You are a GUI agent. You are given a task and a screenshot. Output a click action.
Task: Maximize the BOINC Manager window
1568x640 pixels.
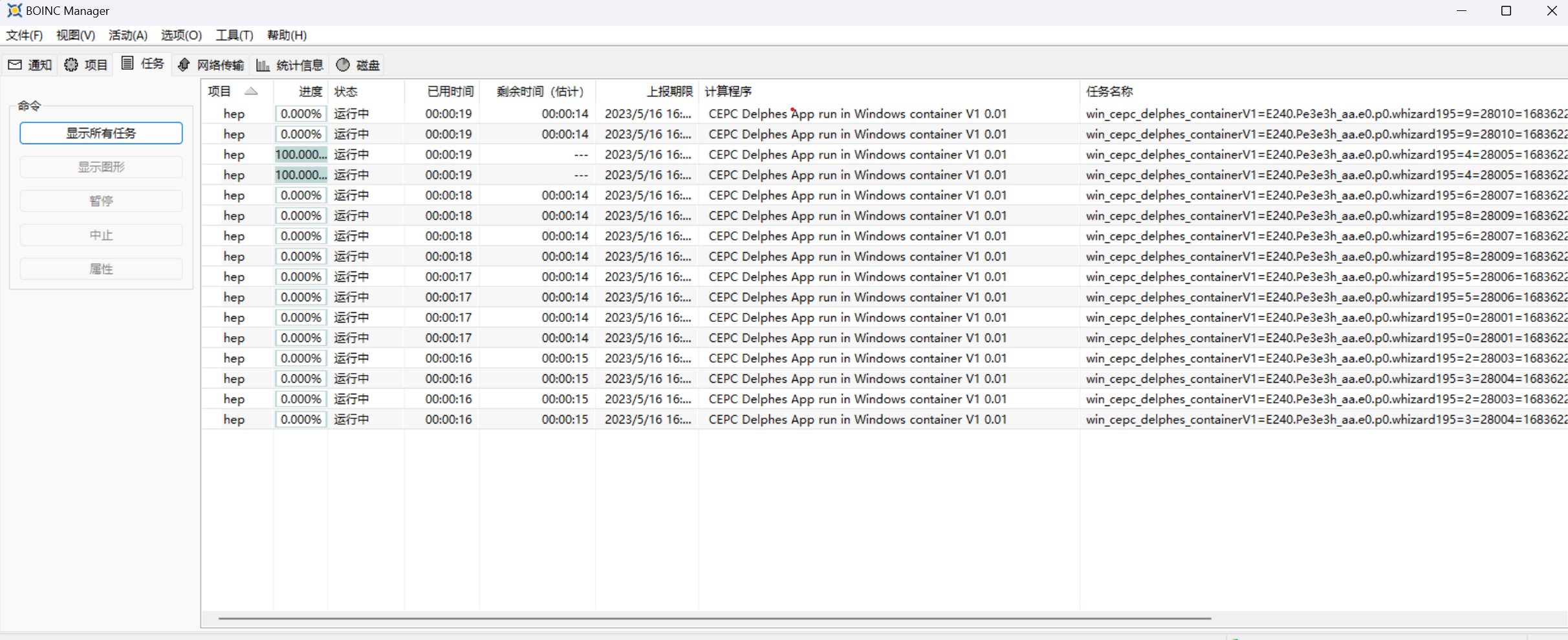point(1506,11)
